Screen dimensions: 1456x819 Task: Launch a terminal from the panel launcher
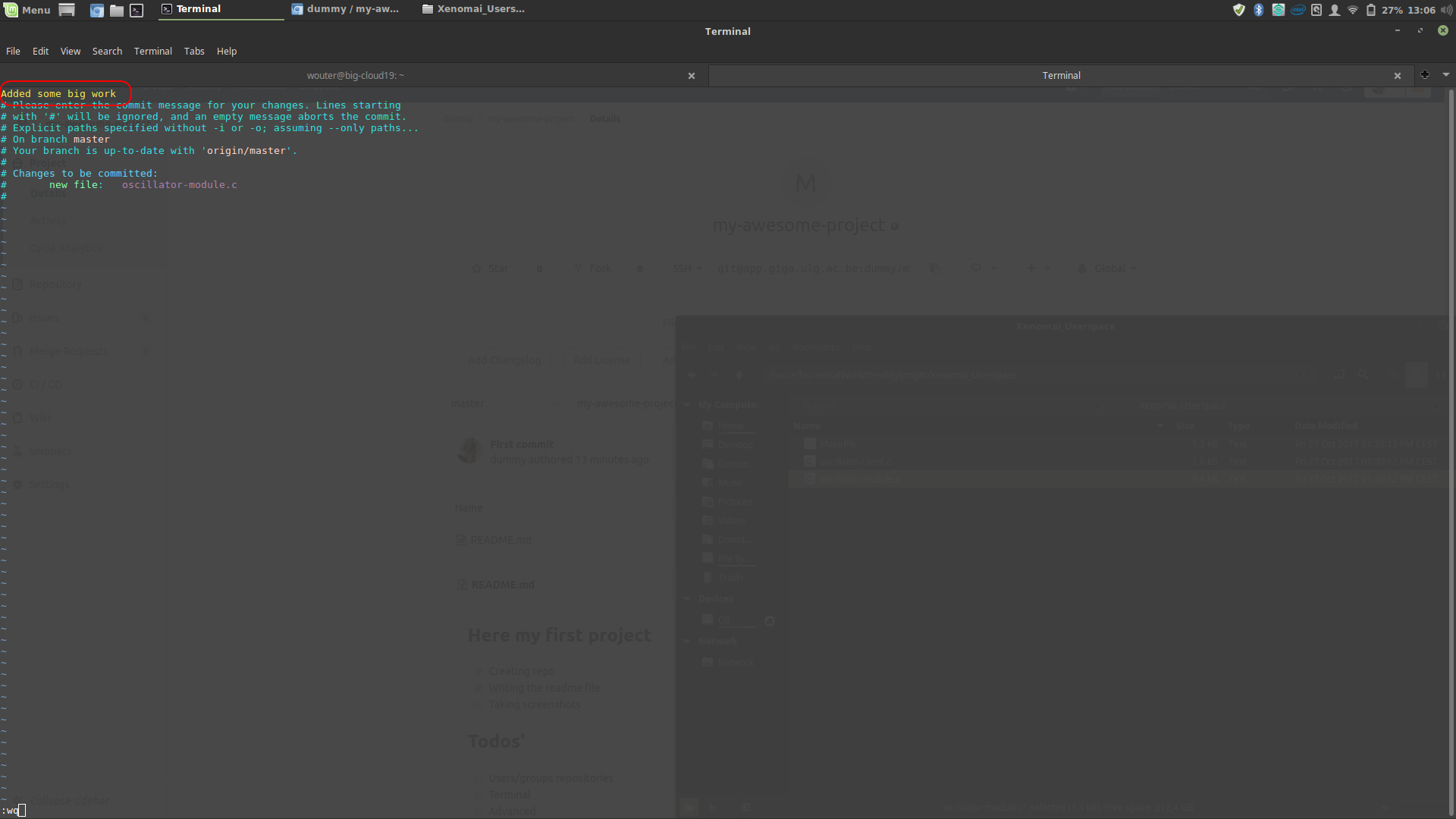point(136,10)
